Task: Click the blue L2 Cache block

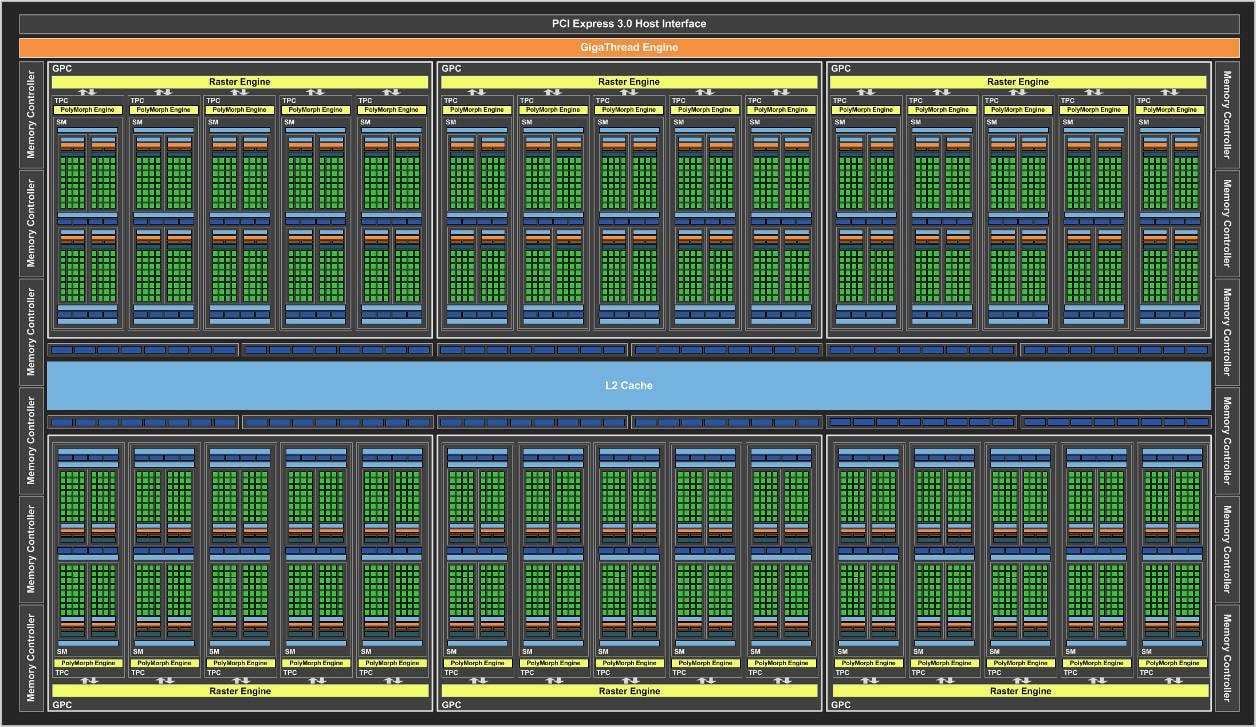Action: coord(628,385)
